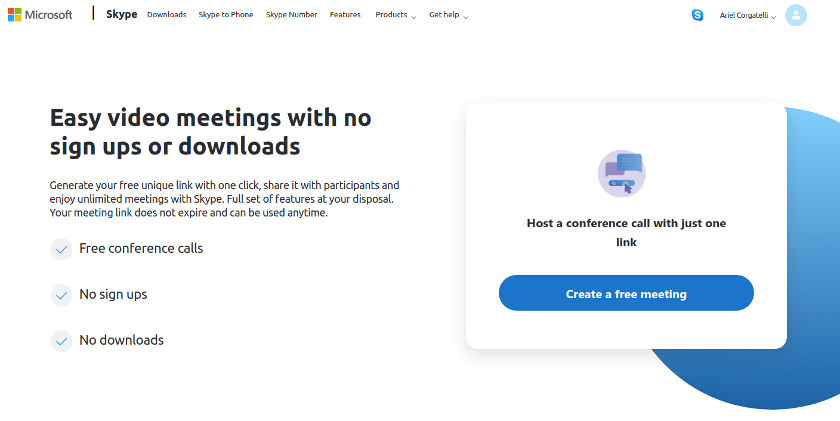
Task: Click the checkmark beside Free conference calls
Action: coord(62,249)
